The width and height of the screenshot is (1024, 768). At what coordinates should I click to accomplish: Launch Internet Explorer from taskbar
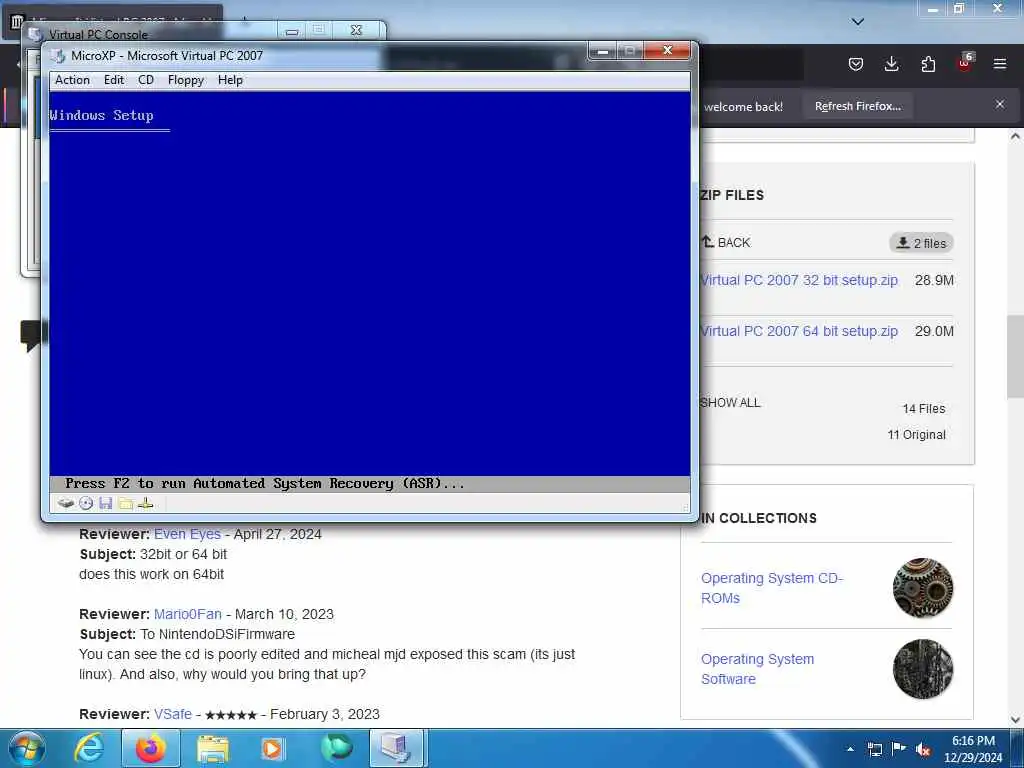(89, 748)
